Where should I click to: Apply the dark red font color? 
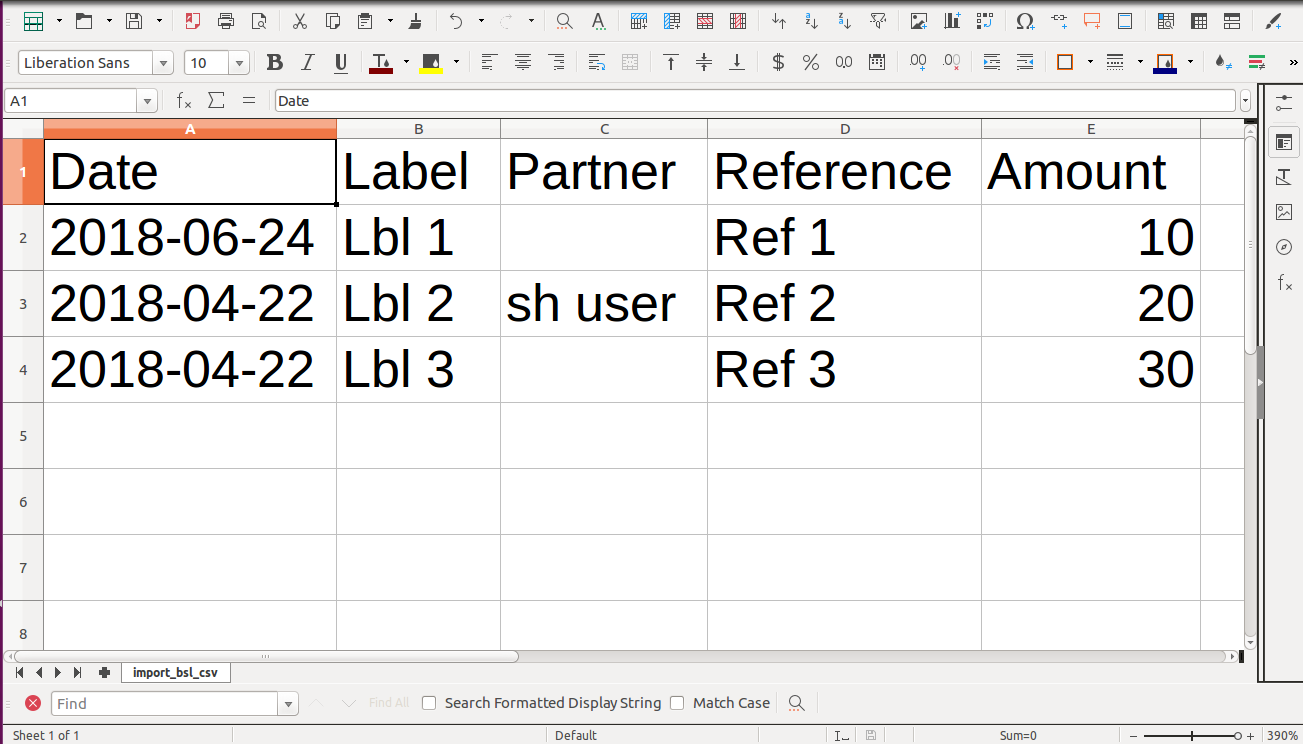[381, 62]
